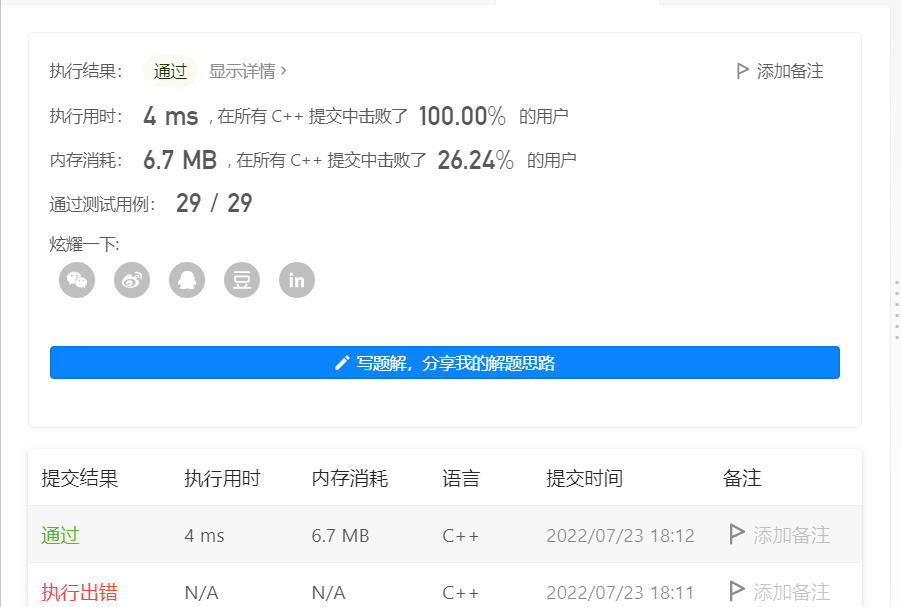Click the 提交时间 column header
Image resolution: width=901 pixels, height=607 pixels.
[584, 478]
